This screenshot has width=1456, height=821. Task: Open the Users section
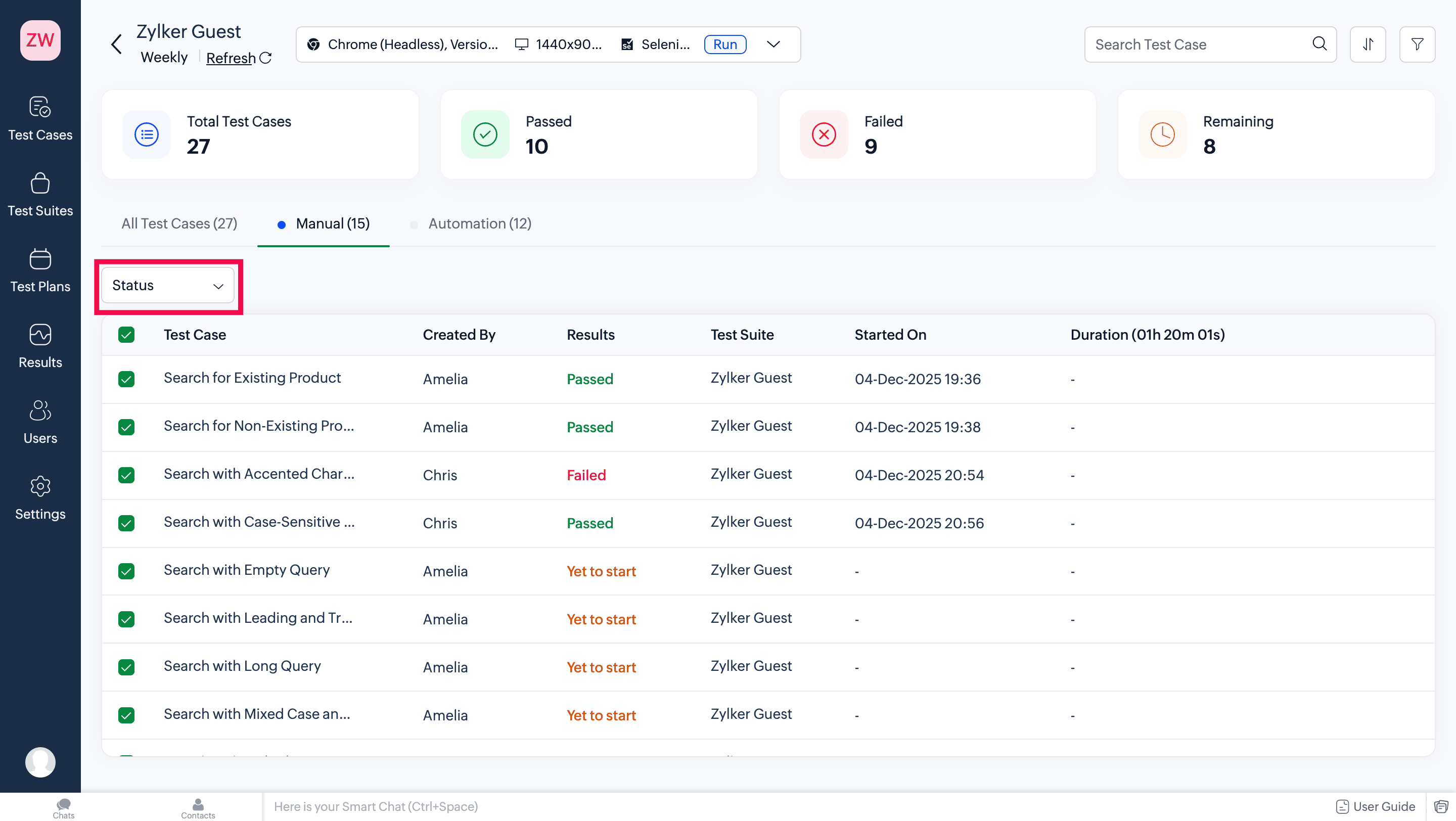pos(40,422)
